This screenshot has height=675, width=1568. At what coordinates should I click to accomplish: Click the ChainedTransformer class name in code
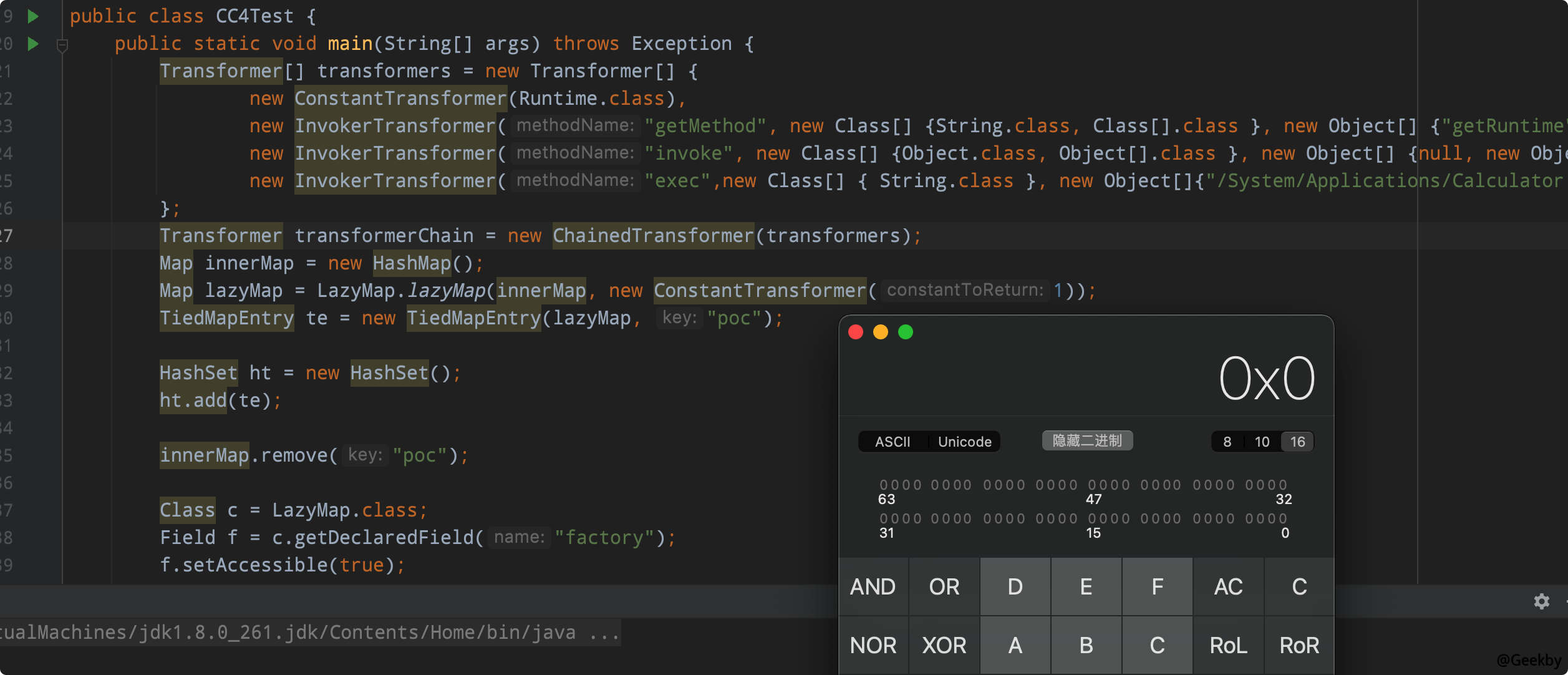653,236
